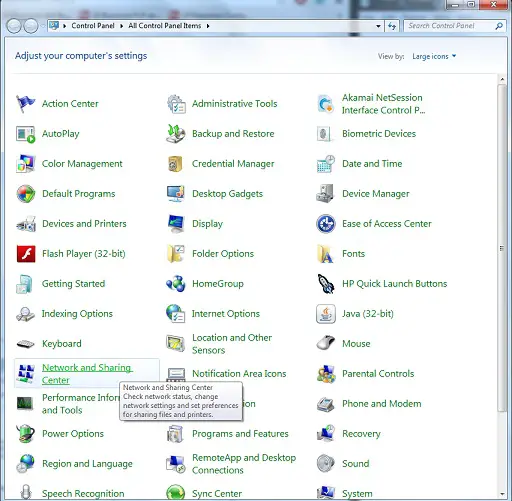Refresh the Control Panel view
Screen dimensions: 512x501
point(392,26)
